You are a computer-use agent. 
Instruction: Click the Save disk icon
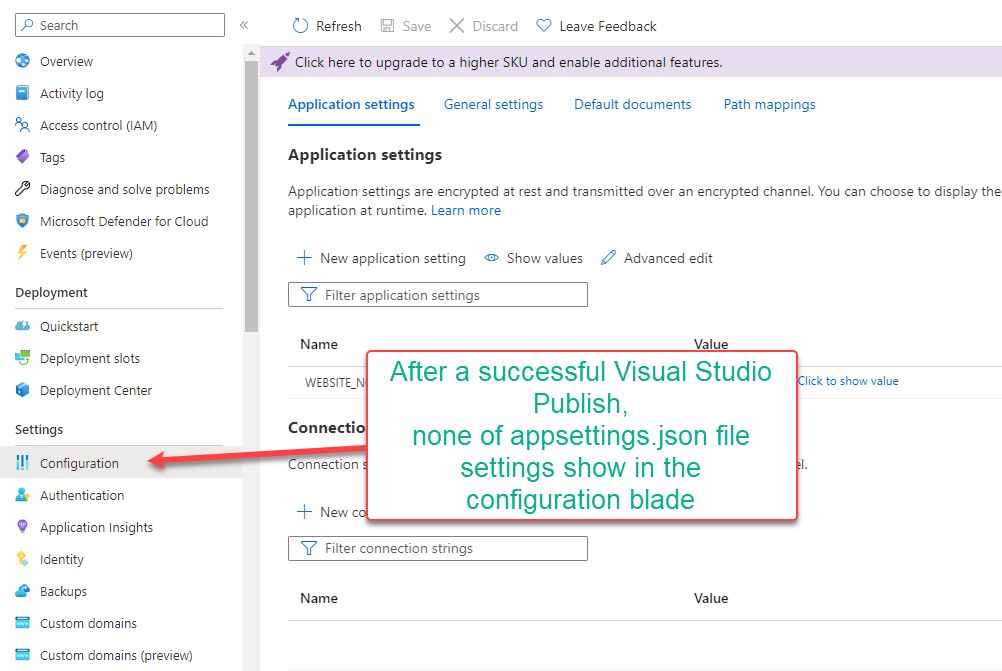pos(387,26)
